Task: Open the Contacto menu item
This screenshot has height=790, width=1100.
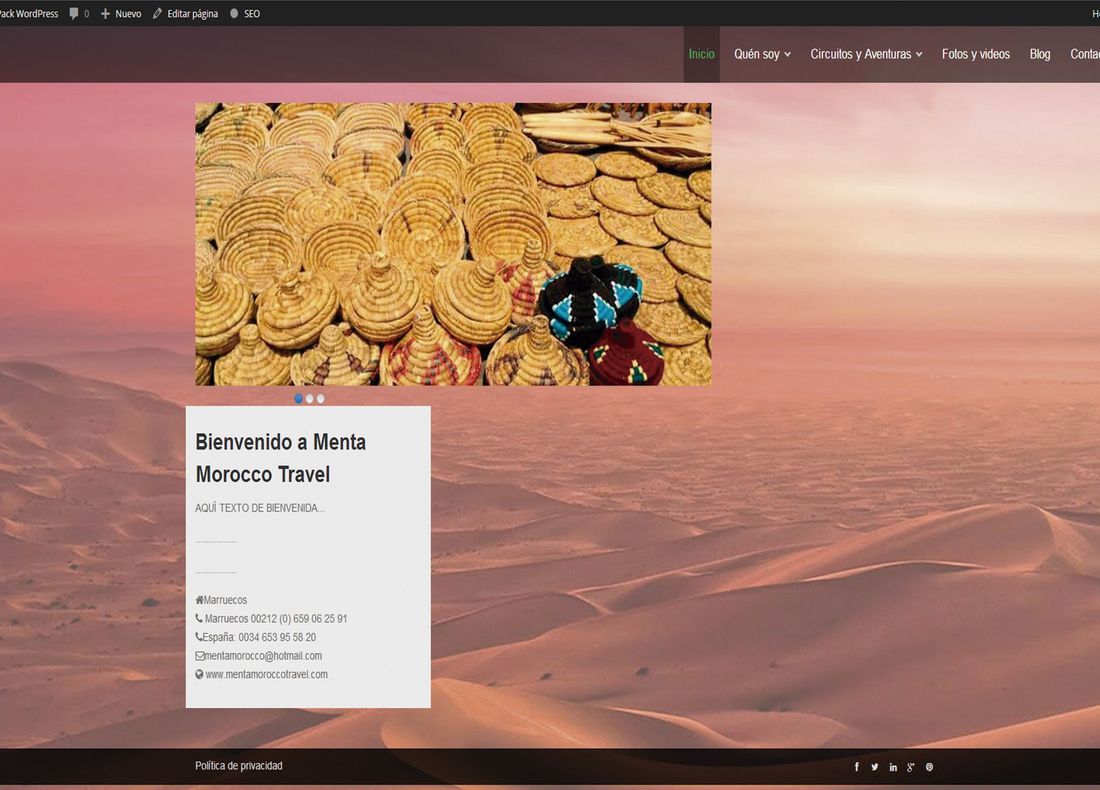Action: click(x=1085, y=54)
